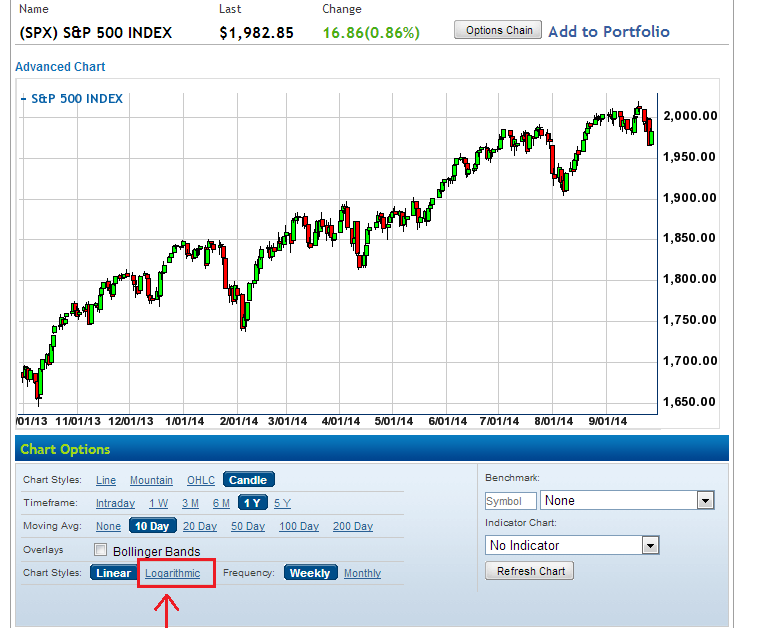The width and height of the screenshot is (757, 628).
Task: Switch timeframe to 3 M
Action: (x=190, y=503)
